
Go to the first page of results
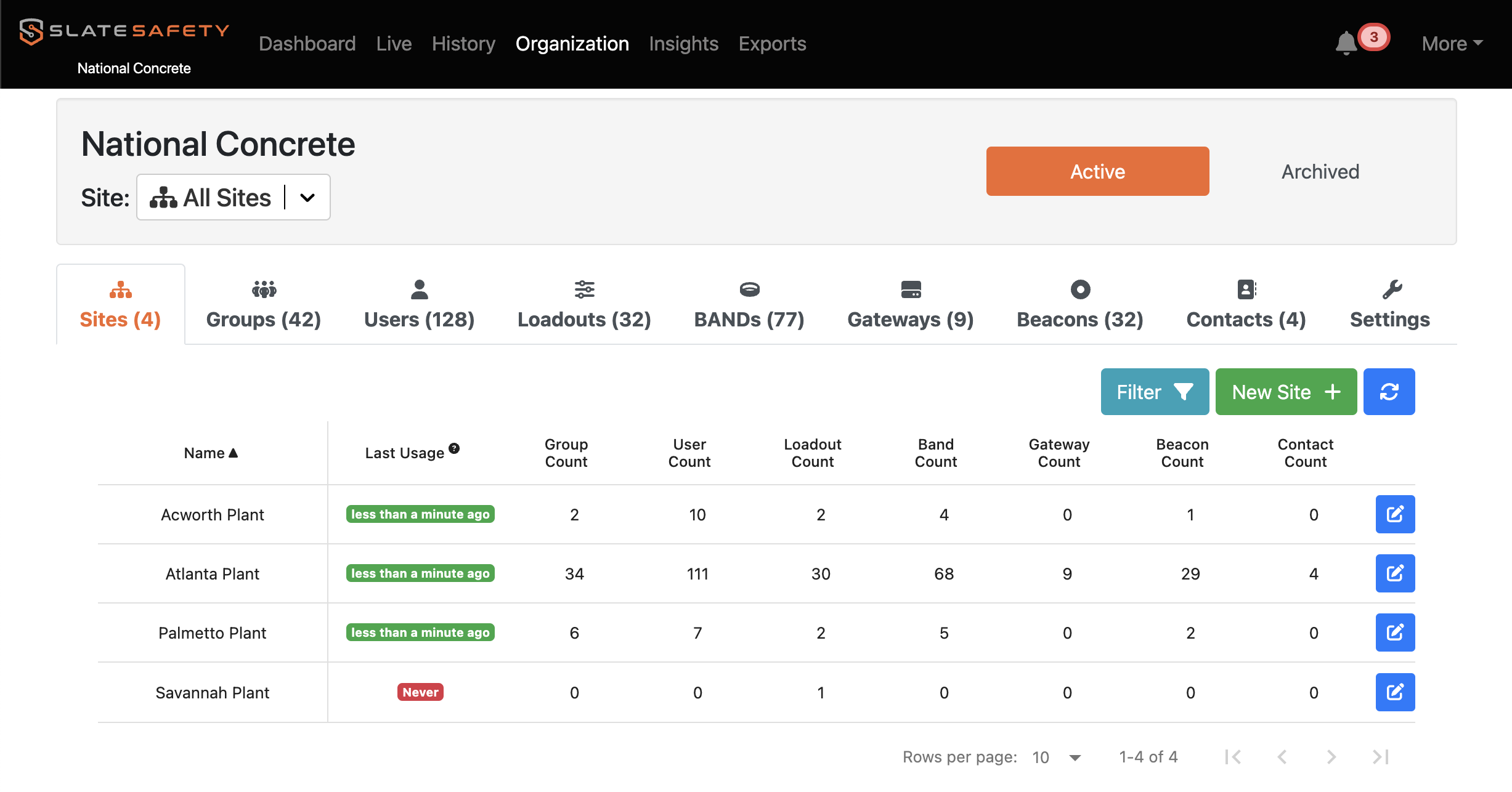click(x=1233, y=757)
